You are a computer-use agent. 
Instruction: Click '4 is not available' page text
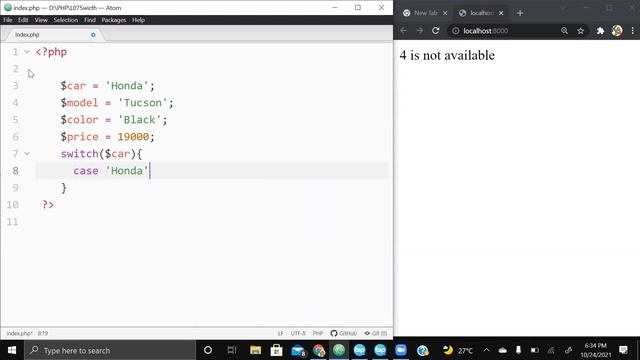click(x=447, y=56)
